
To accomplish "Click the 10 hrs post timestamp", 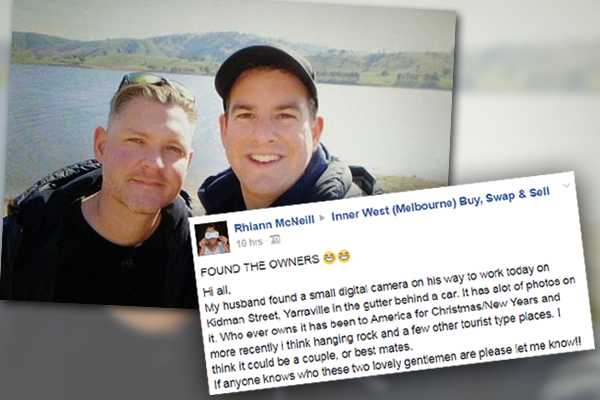I will click(x=249, y=243).
